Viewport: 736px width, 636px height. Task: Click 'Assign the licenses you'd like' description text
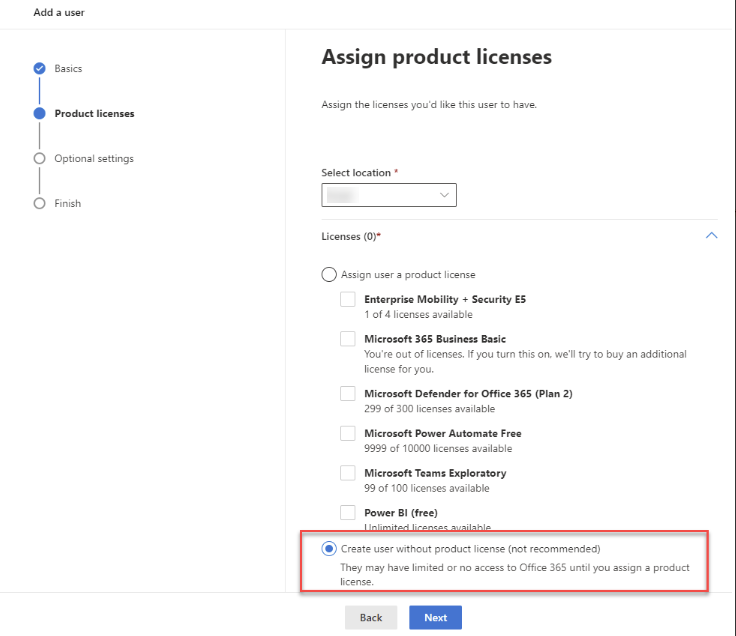(x=429, y=105)
